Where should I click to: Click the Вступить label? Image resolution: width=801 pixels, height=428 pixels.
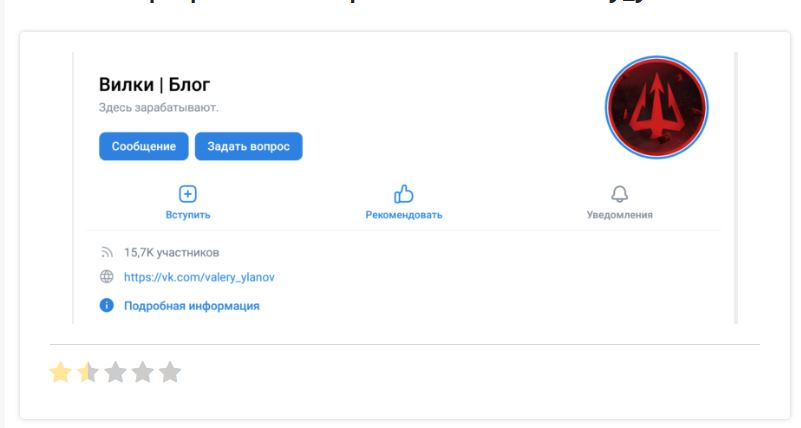pos(187,215)
